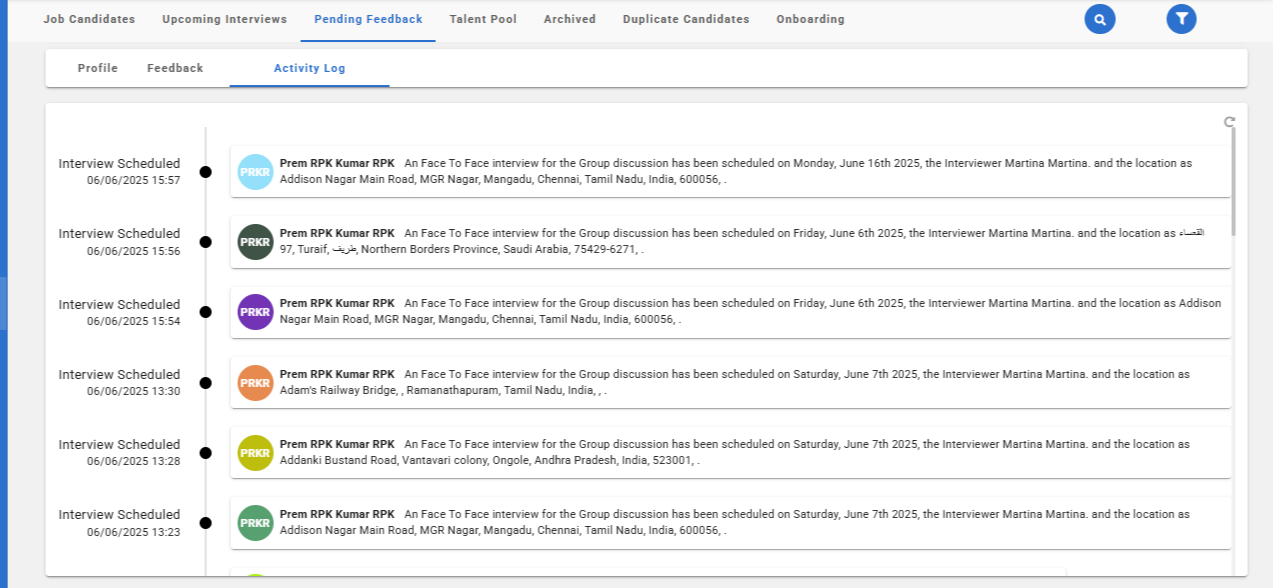The image size is (1273, 588).
Task: Open the filter funnel icon
Action: coord(1181,19)
